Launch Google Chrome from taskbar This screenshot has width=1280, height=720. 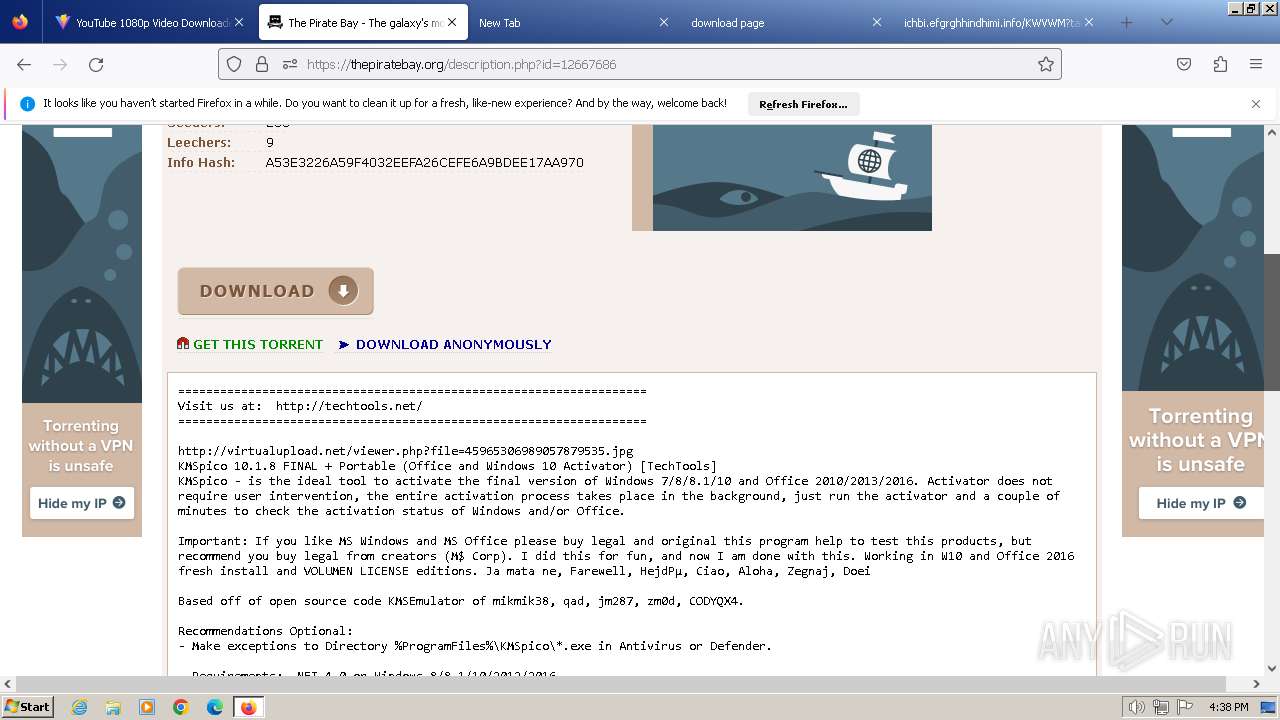coord(181,707)
